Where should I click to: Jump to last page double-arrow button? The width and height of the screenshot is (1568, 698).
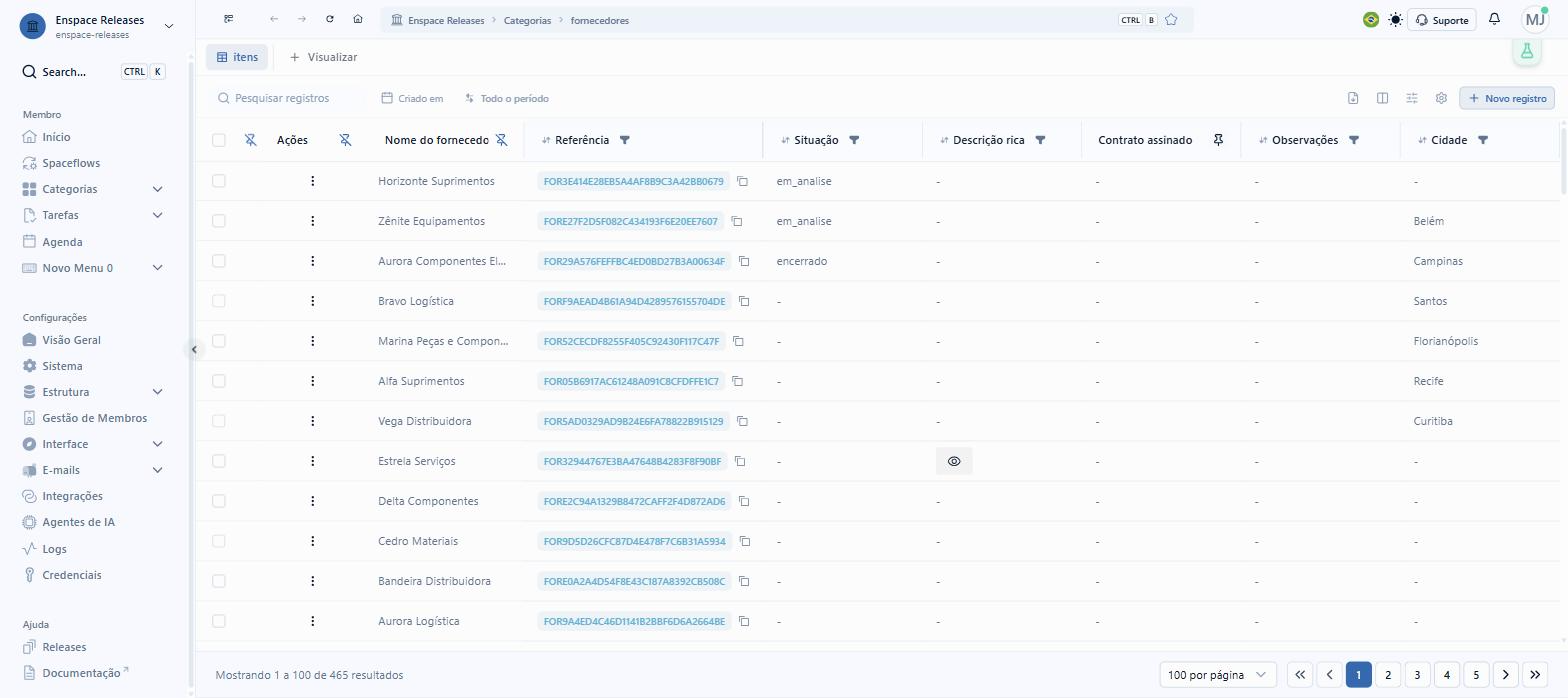pos(1535,675)
